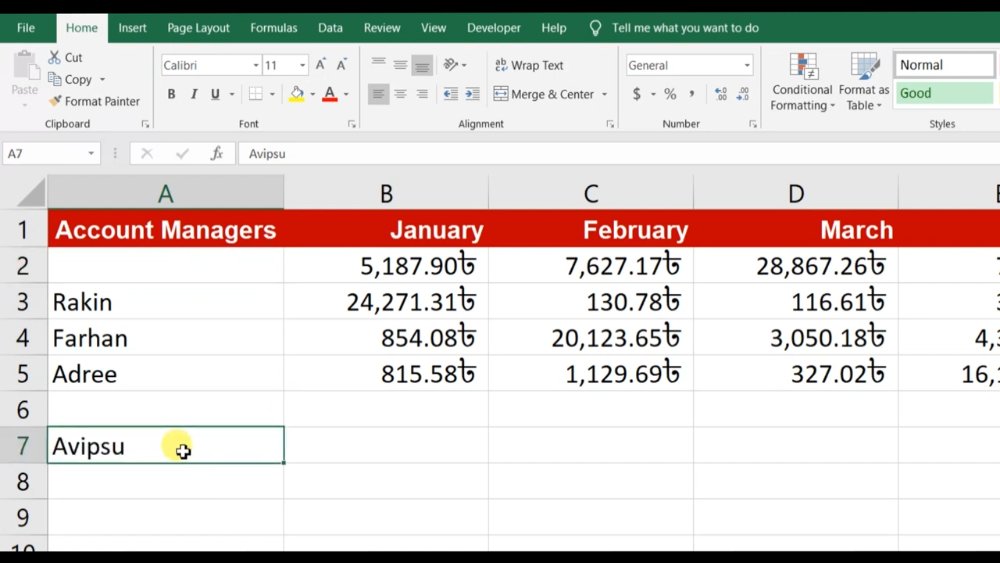
Task: Open Number group dialog launcher
Action: click(753, 124)
